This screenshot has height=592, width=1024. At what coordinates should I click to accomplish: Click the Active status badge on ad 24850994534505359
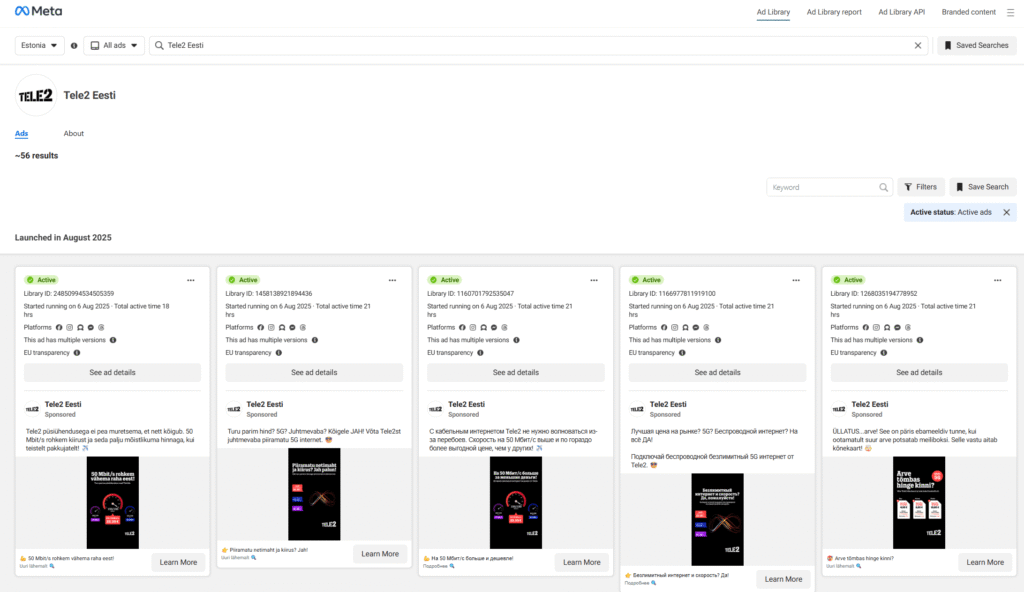[x=41, y=280]
